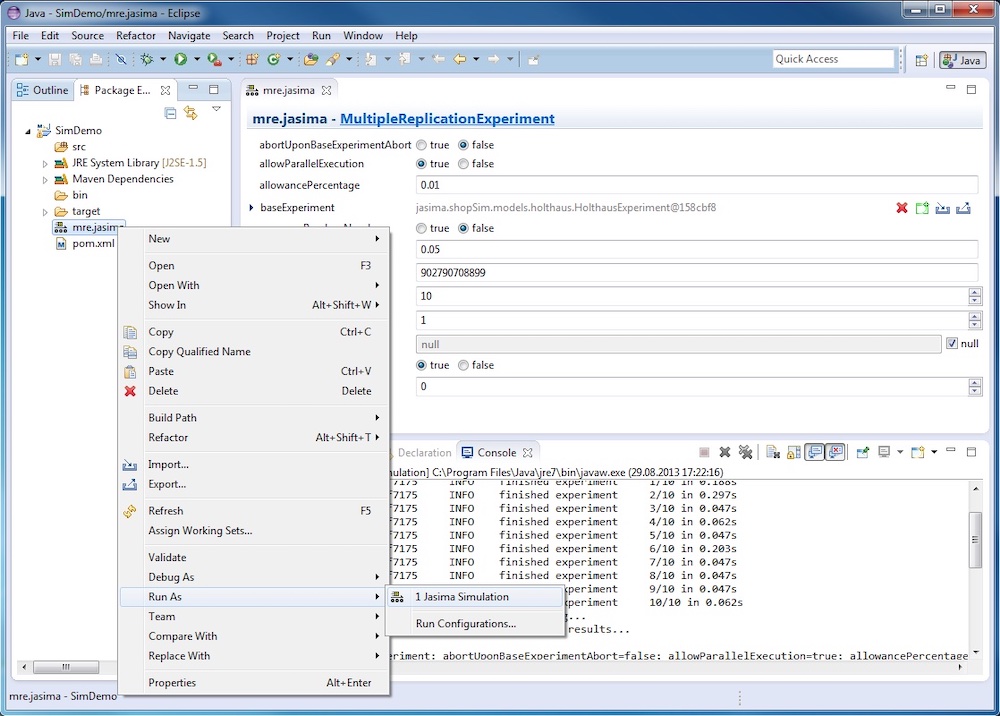
Task: Open the Run button dropdown arrow
Action: (196, 59)
